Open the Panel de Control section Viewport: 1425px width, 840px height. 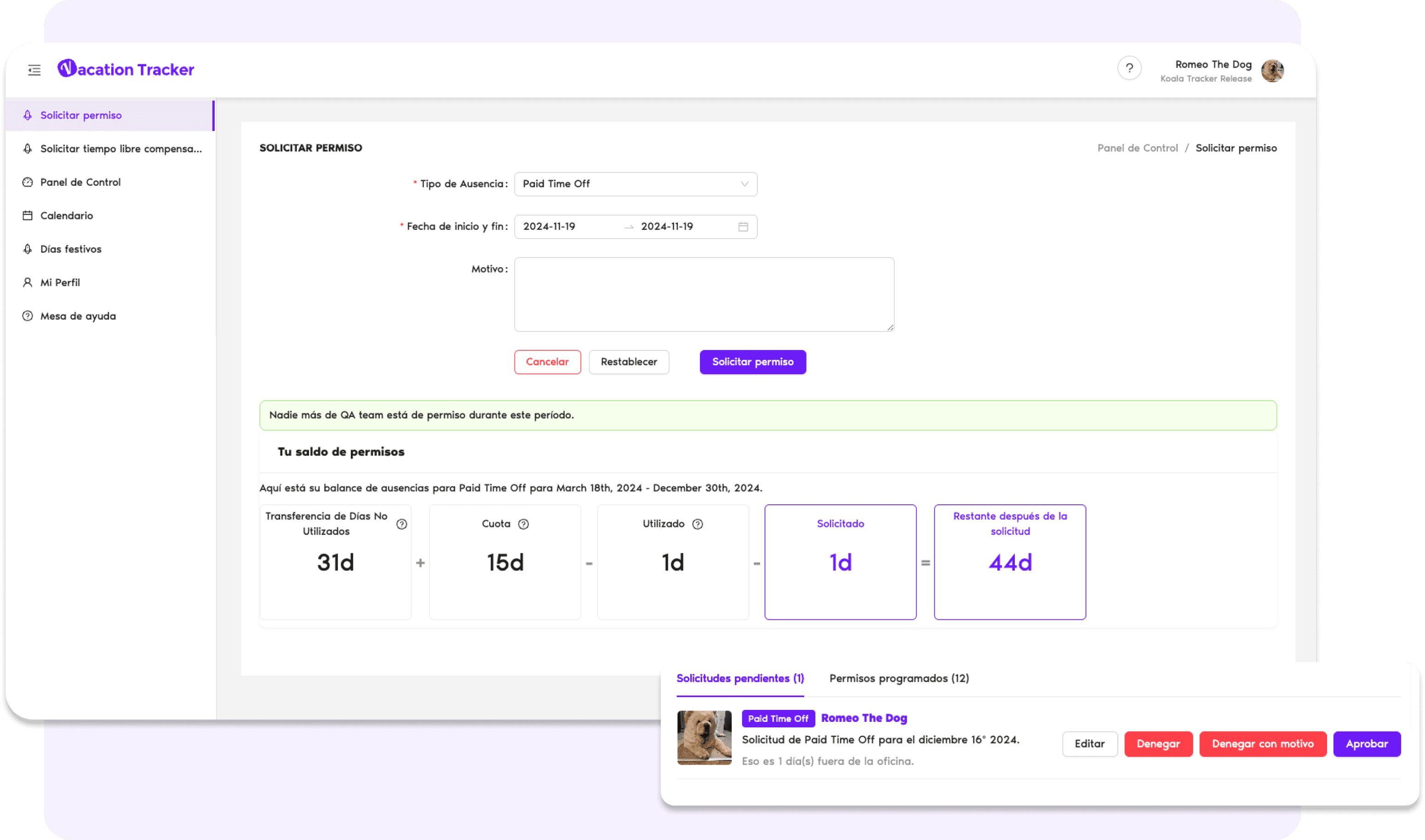(80, 182)
